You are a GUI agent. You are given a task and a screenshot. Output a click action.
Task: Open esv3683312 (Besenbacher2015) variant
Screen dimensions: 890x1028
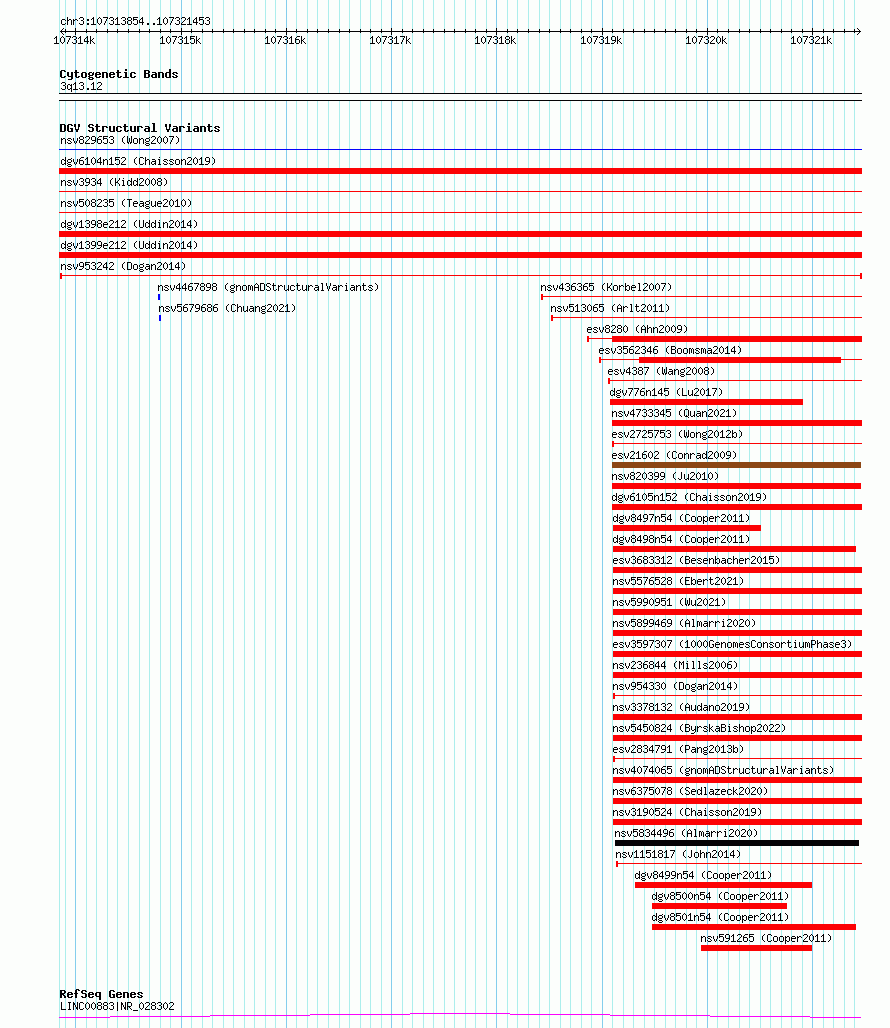(696, 560)
